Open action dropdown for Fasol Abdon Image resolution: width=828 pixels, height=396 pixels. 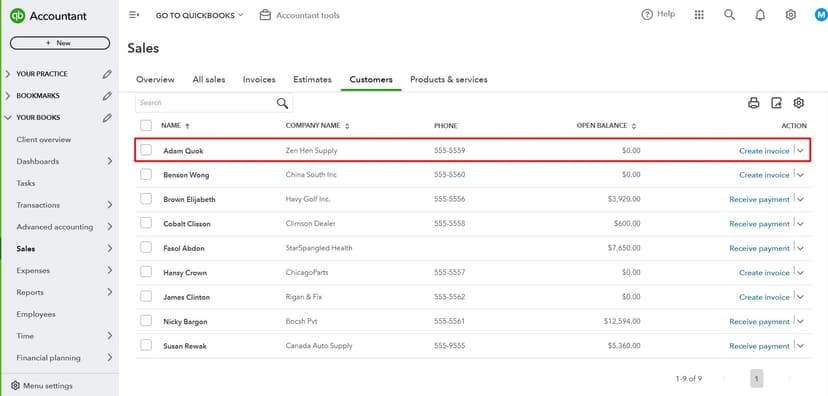801,248
